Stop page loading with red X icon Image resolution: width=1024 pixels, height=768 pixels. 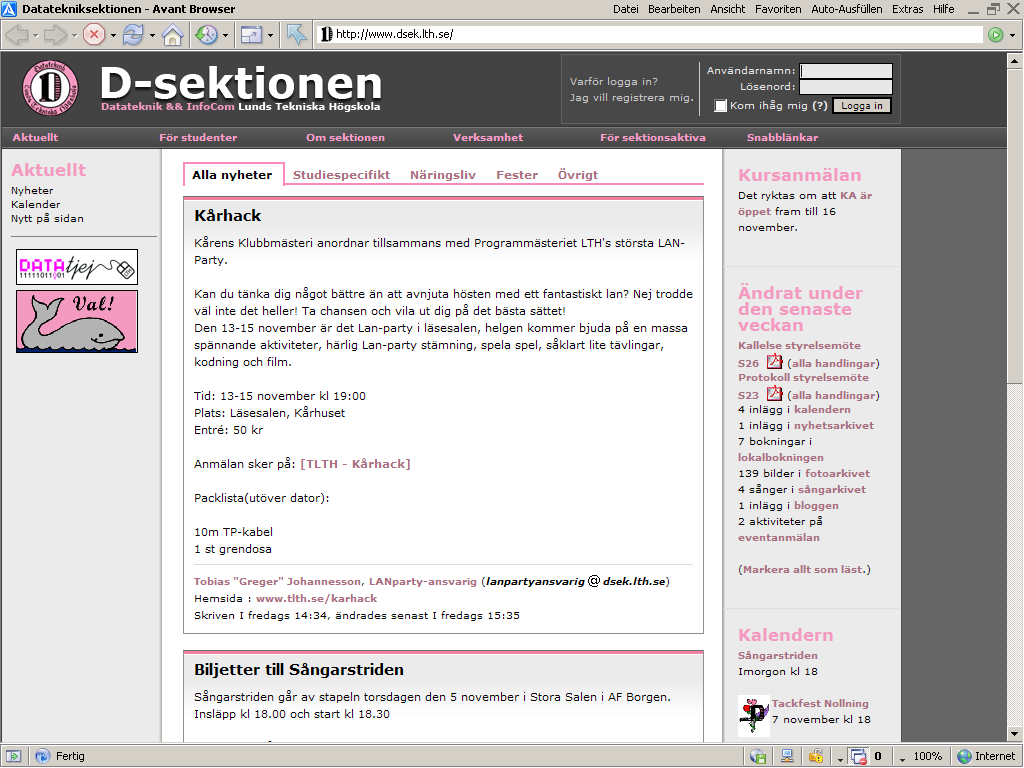pyautogui.click(x=94, y=35)
